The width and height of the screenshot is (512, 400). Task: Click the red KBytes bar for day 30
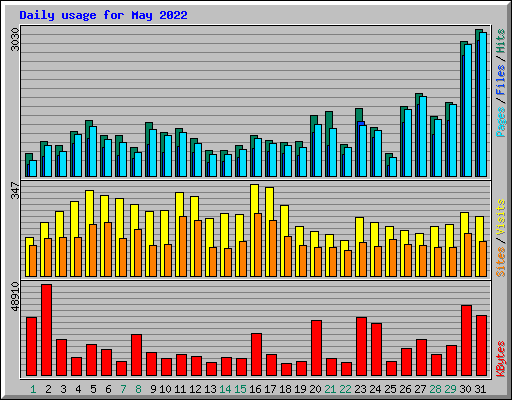466,341
